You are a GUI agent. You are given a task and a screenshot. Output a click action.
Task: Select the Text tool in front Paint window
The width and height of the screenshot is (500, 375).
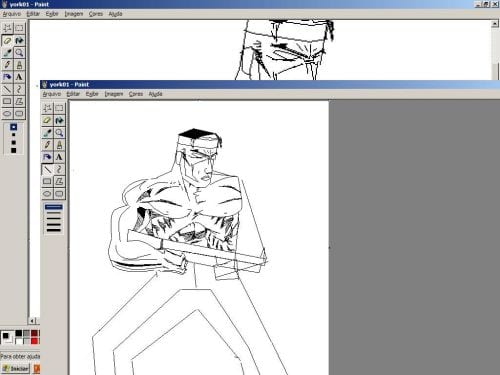pyautogui.click(x=59, y=157)
